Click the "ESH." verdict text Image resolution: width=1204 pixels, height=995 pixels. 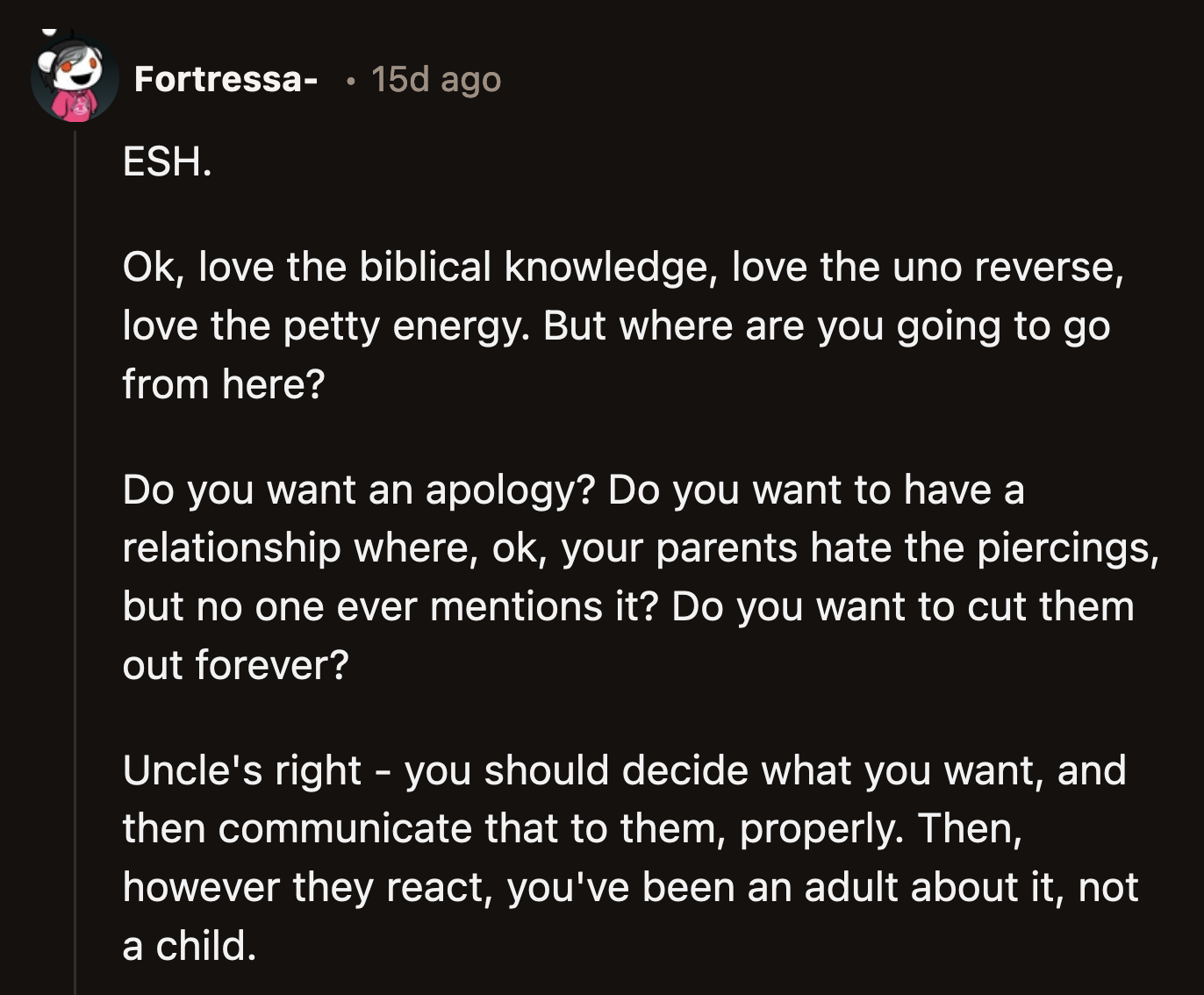click(x=167, y=162)
